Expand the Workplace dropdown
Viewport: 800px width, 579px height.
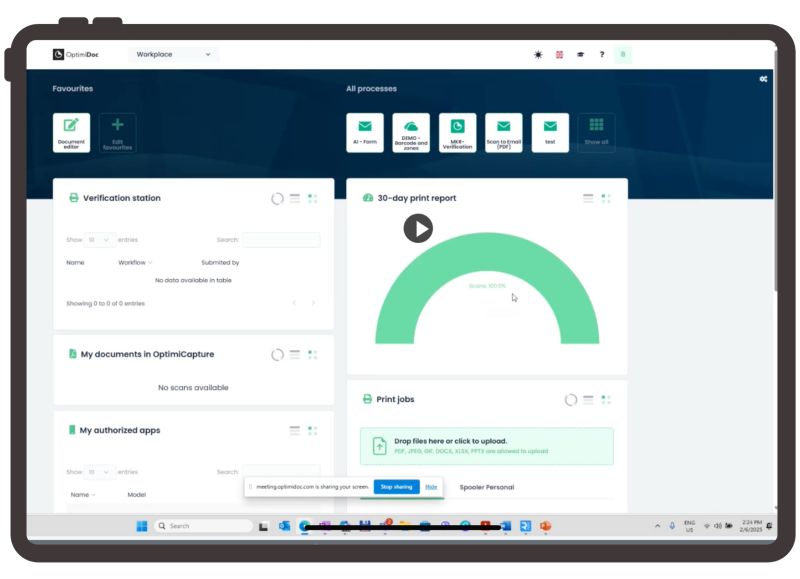point(174,55)
